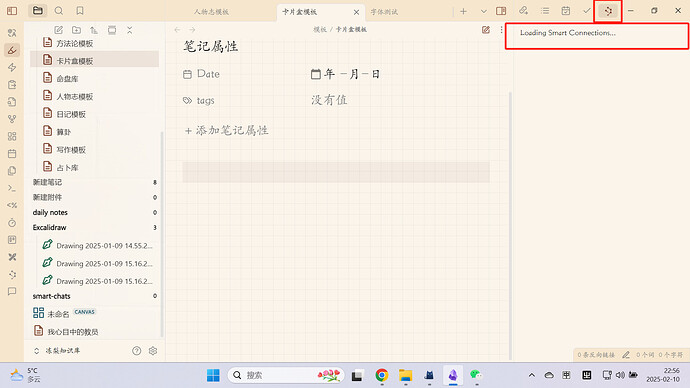Open the search panel magnifier icon
690x388 pixels.
point(59,11)
